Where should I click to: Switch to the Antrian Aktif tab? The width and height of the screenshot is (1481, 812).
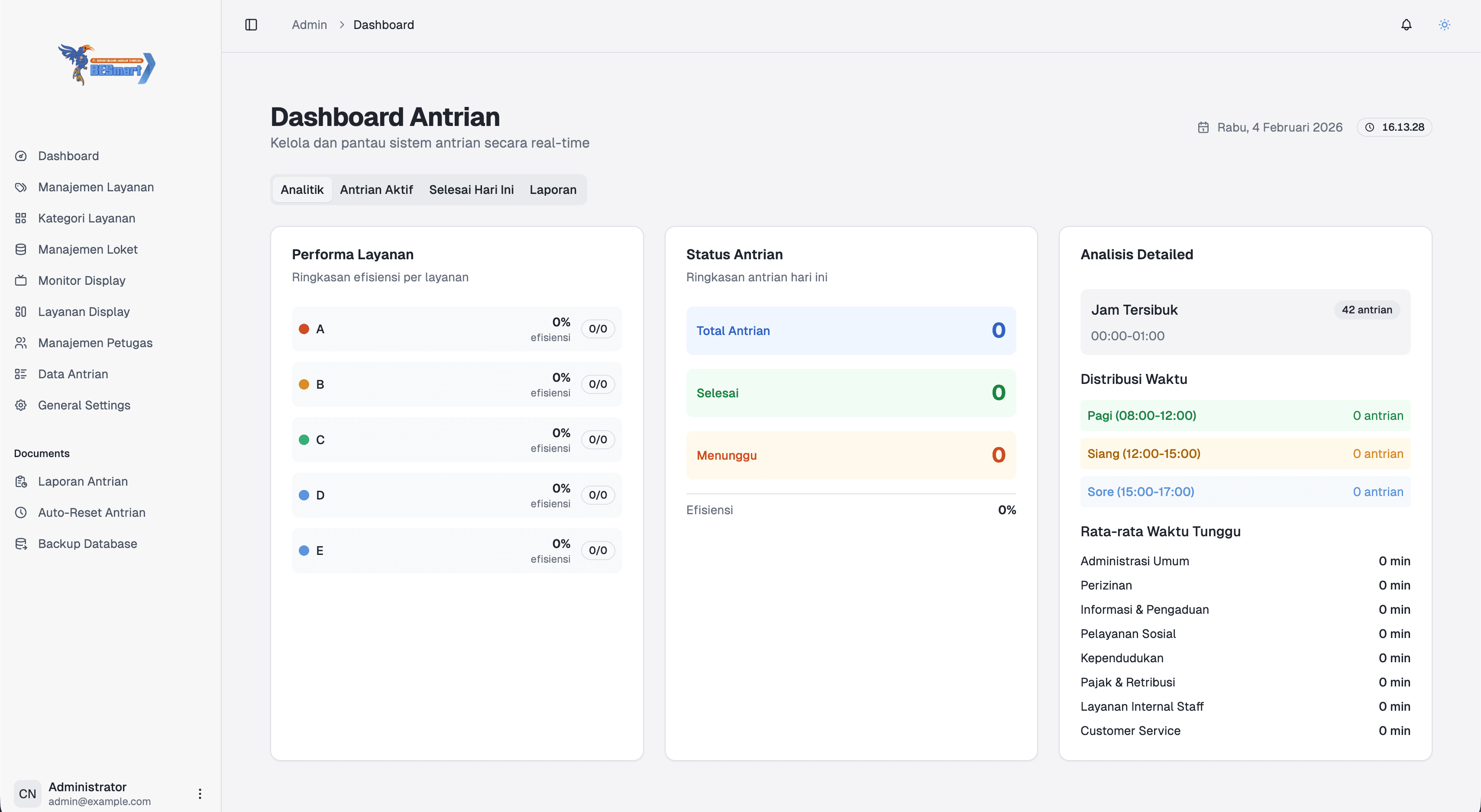pyautogui.click(x=376, y=190)
